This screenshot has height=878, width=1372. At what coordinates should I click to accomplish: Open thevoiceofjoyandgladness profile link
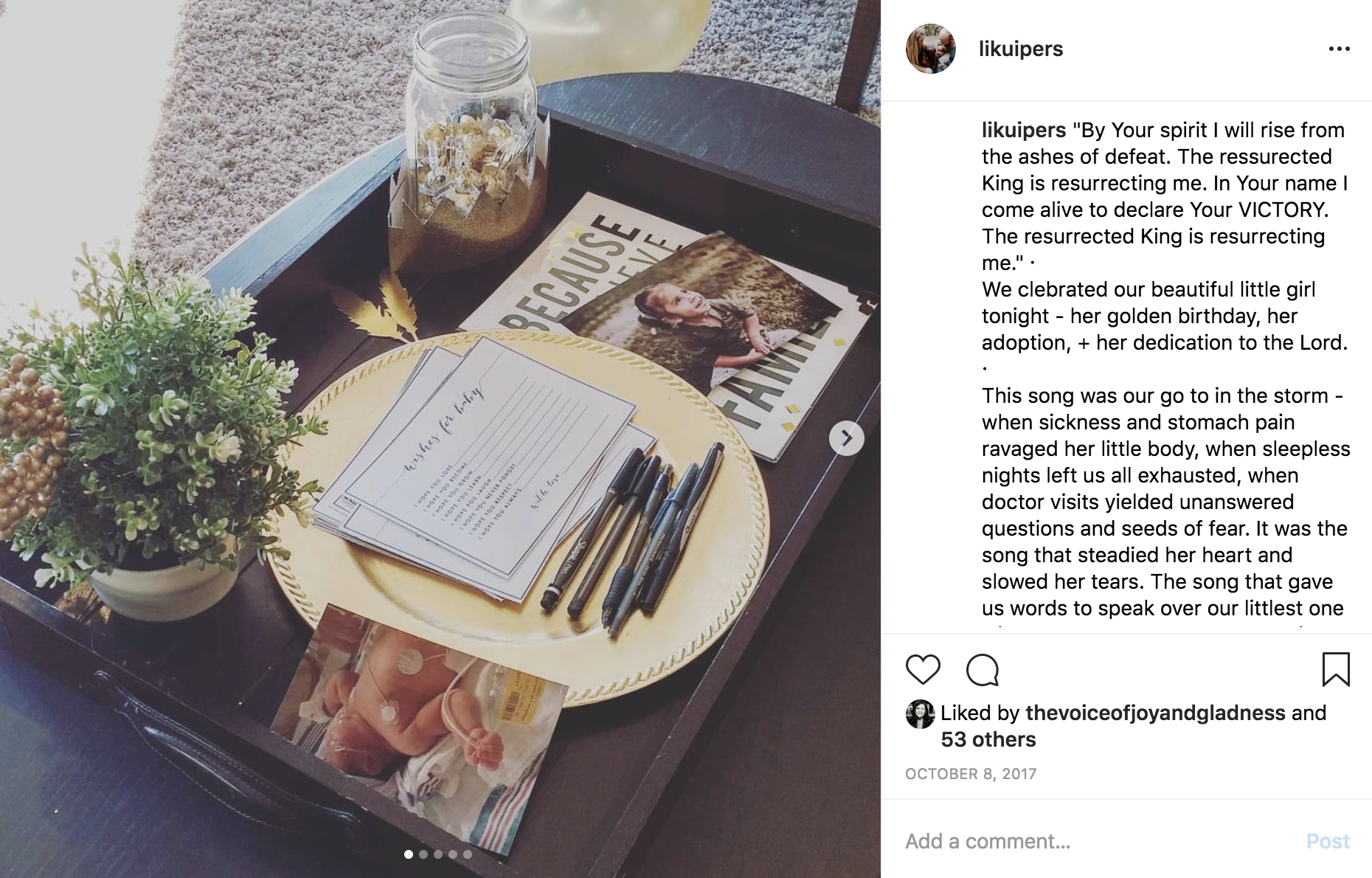(1155, 713)
